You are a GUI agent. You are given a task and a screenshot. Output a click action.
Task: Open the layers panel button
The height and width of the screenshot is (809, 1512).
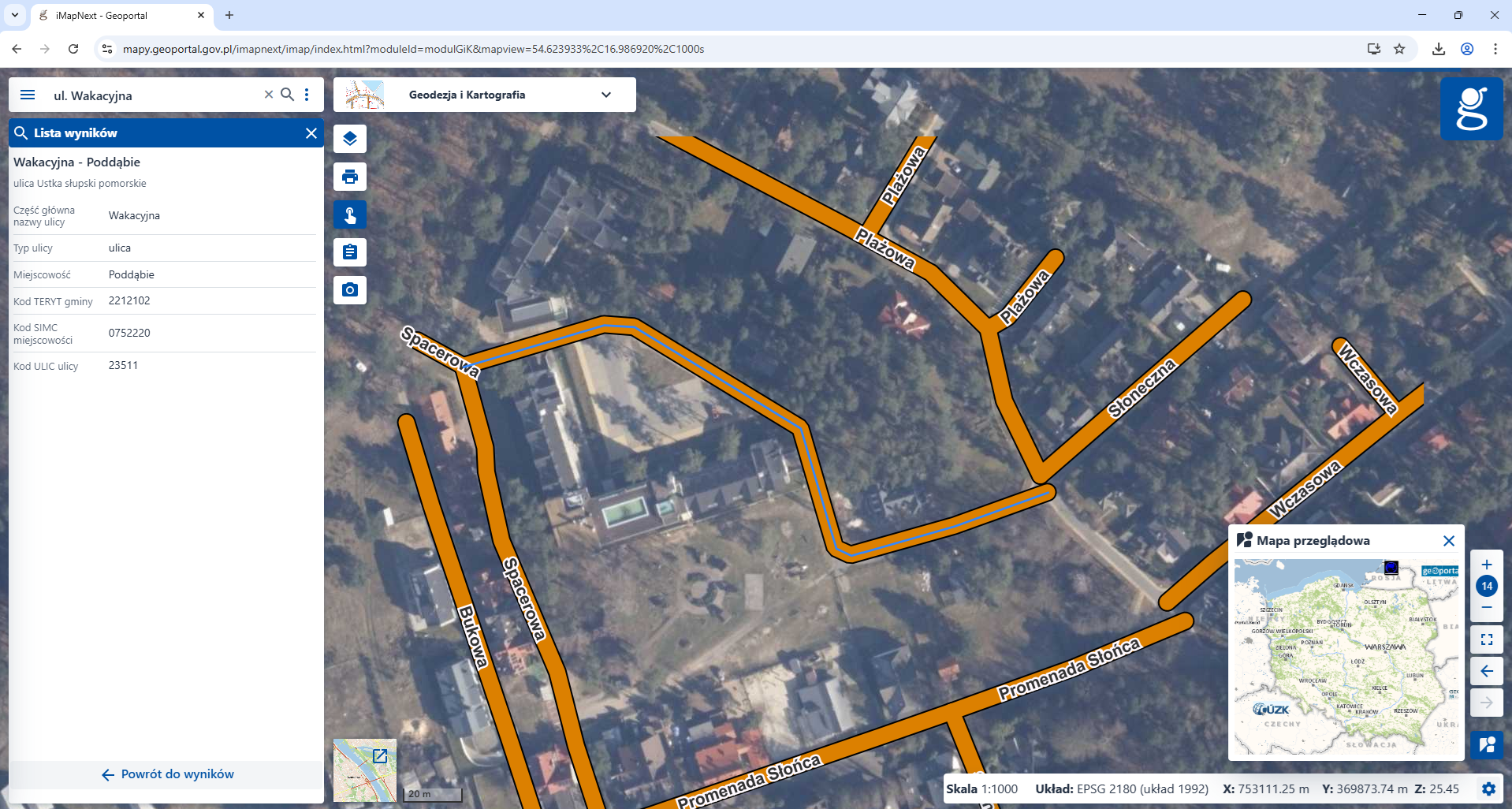[350, 139]
